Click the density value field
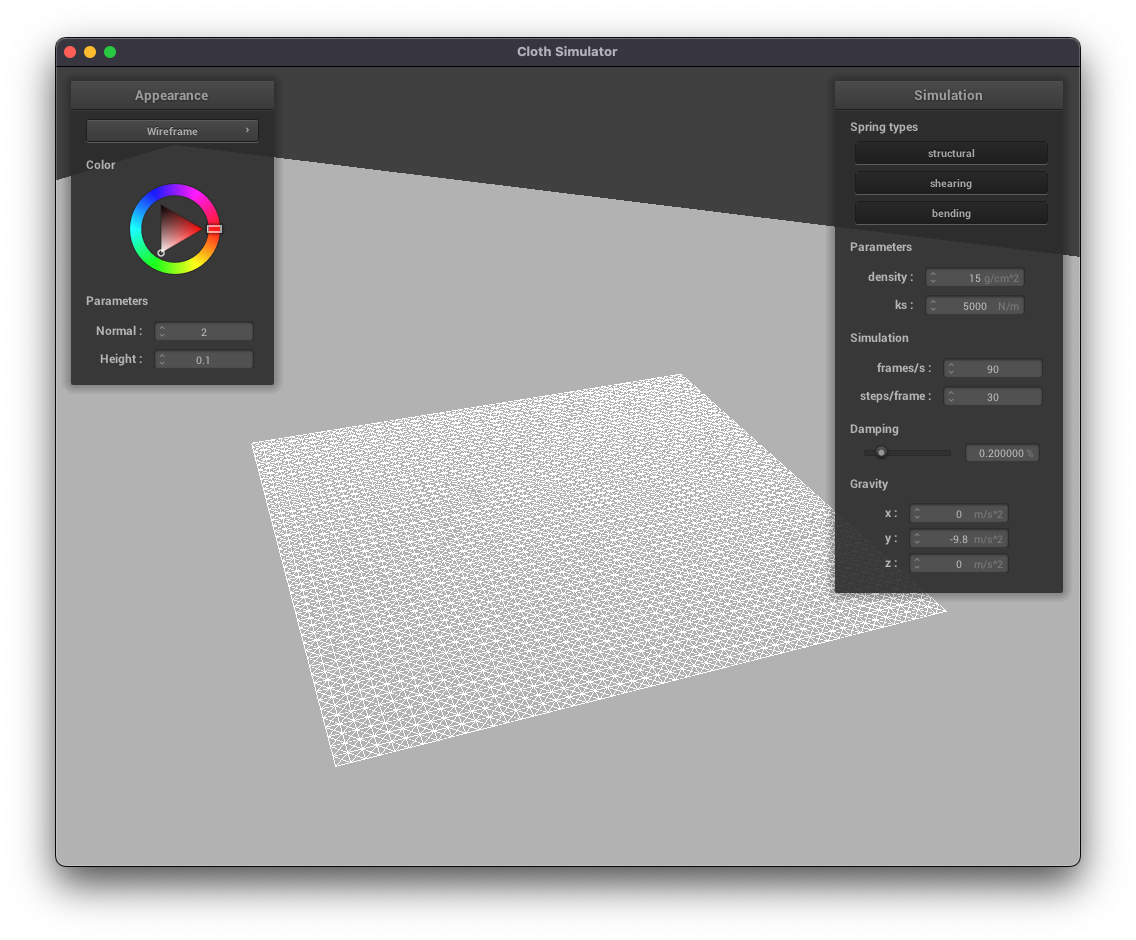This screenshot has height=940, width=1136. click(974, 278)
